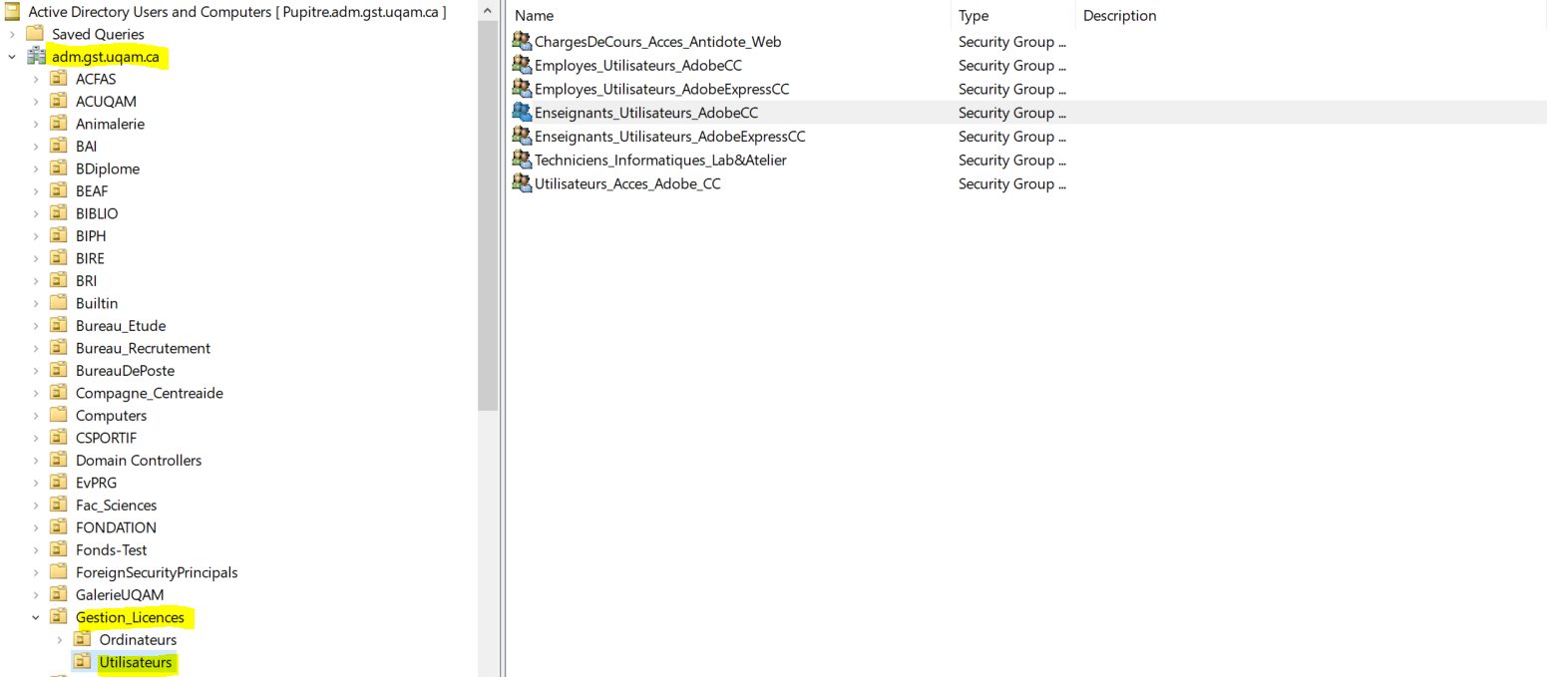Click group icon for Employes_Utilisateurs_AdobeCC
Viewport: 1568px width, 677px height.
pyautogui.click(x=522, y=65)
